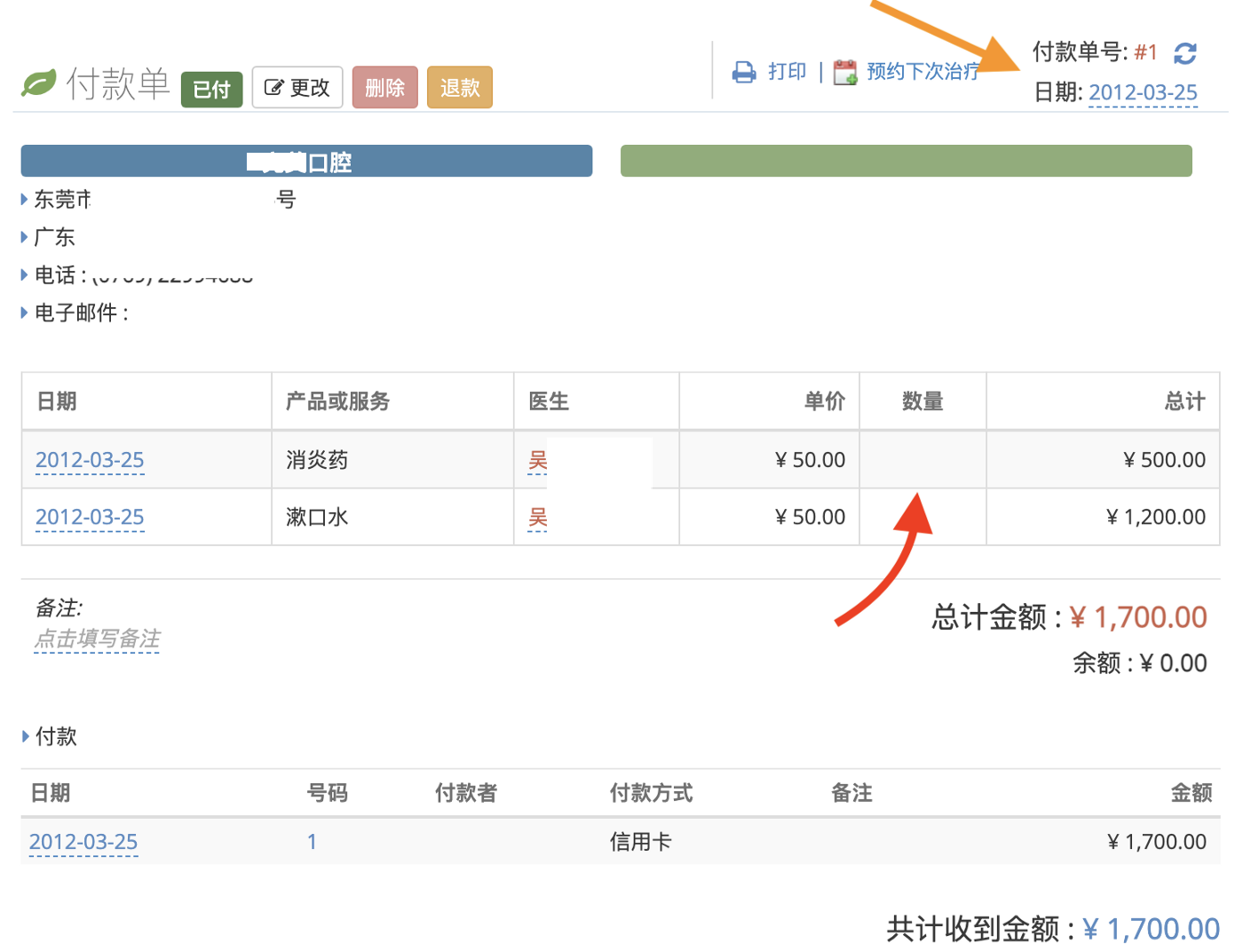Click the refresh icon beside payment number

(x=1185, y=53)
